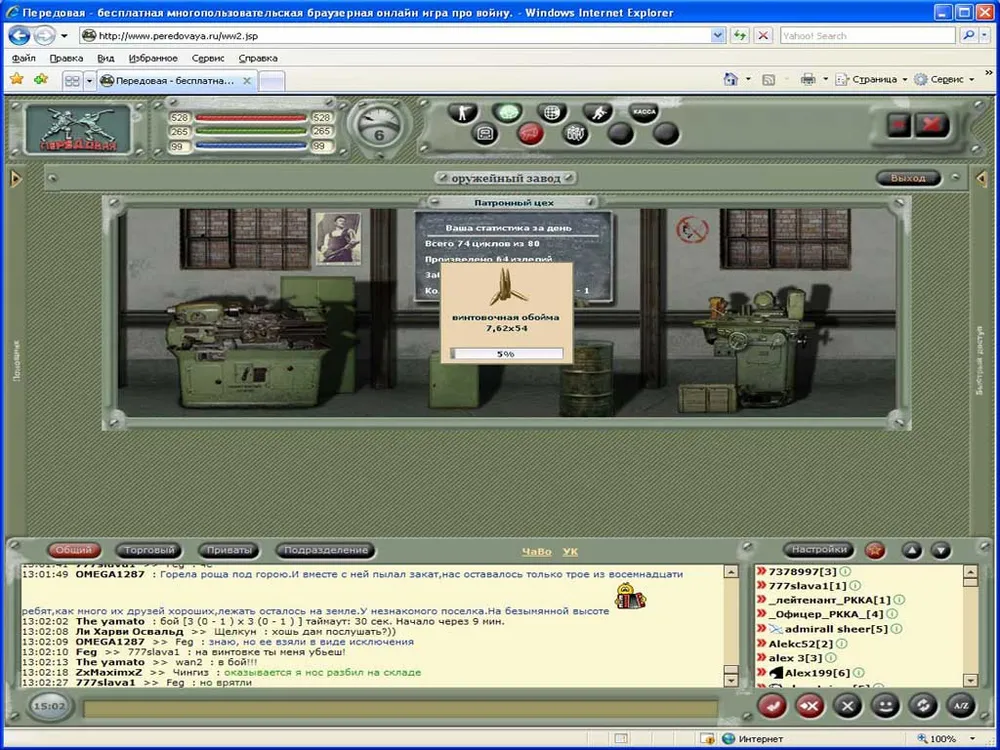Click the soldier with rifle icon
Screen dimensions: 1000x750
tap(463, 112)
